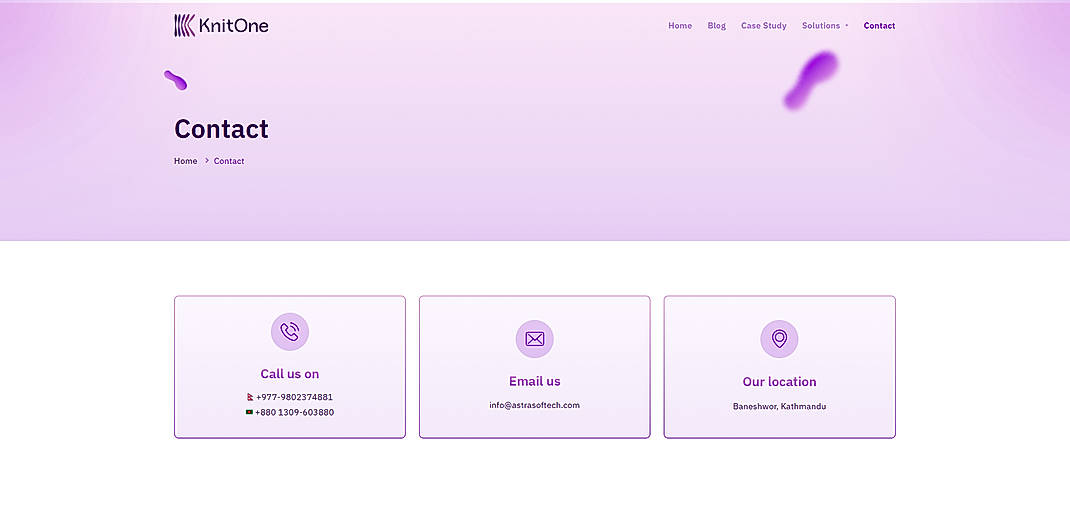1070x513 pixels.
Task: Click the info@astrasoftech.com email address
Action: (x=534, y=405)
